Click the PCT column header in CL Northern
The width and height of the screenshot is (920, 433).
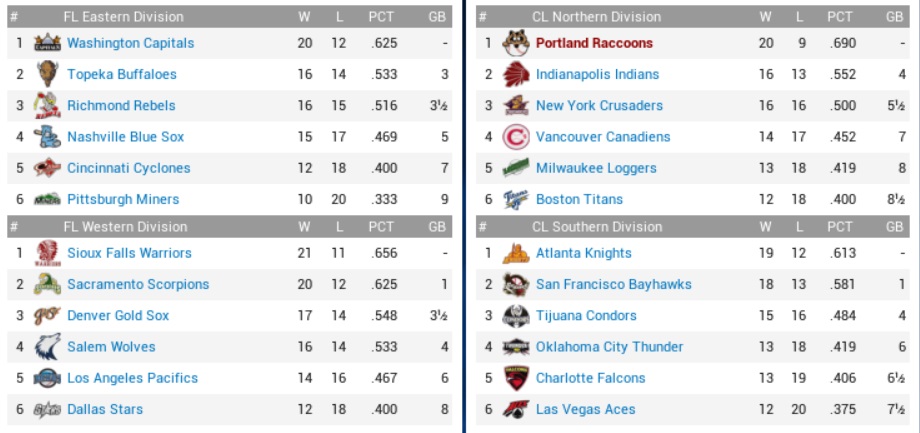coord(840,17)
